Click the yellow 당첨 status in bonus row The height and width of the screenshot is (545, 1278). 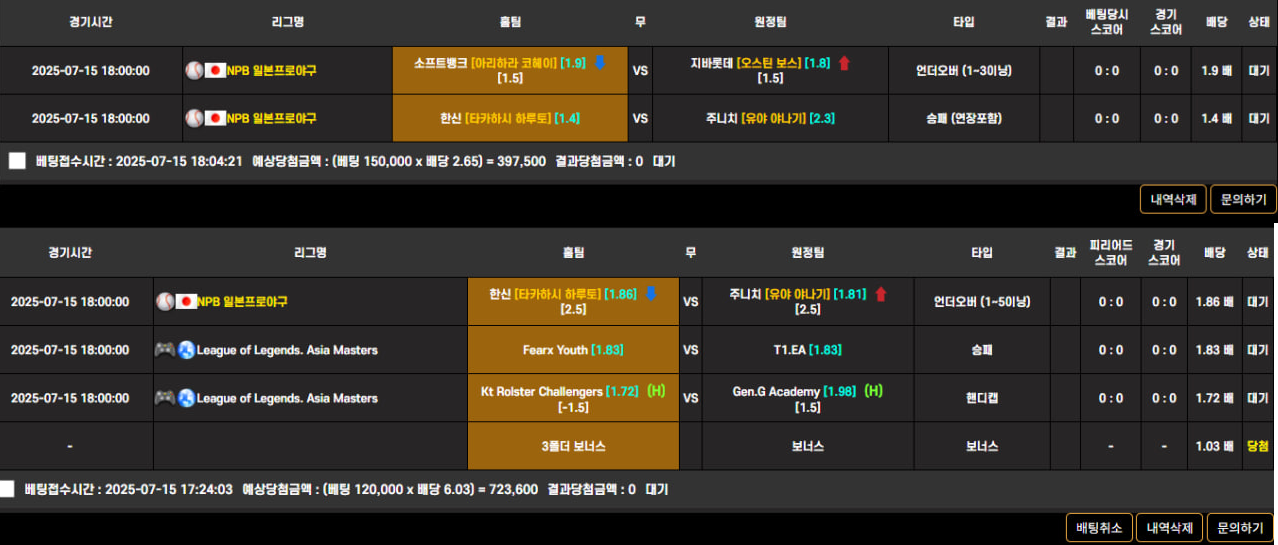tap(1257, 446)
